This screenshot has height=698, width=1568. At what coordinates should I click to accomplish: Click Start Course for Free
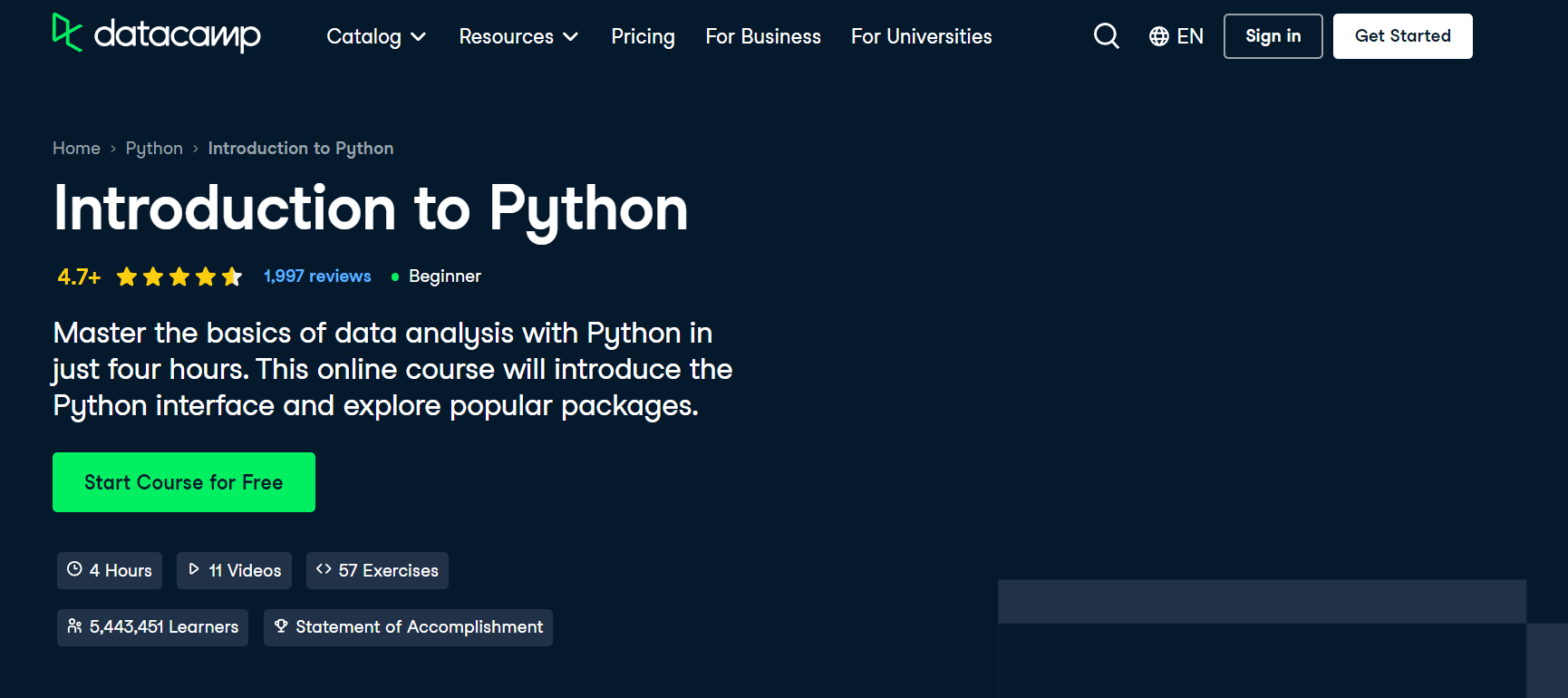coord(184,482)
